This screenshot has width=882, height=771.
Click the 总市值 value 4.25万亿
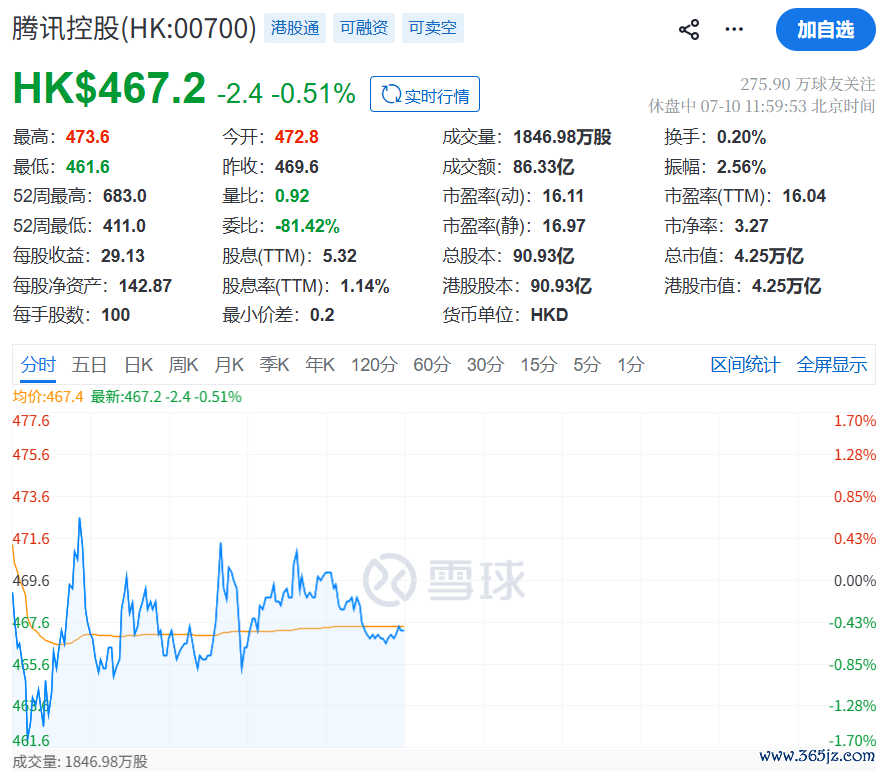click(x=769, y=256)
